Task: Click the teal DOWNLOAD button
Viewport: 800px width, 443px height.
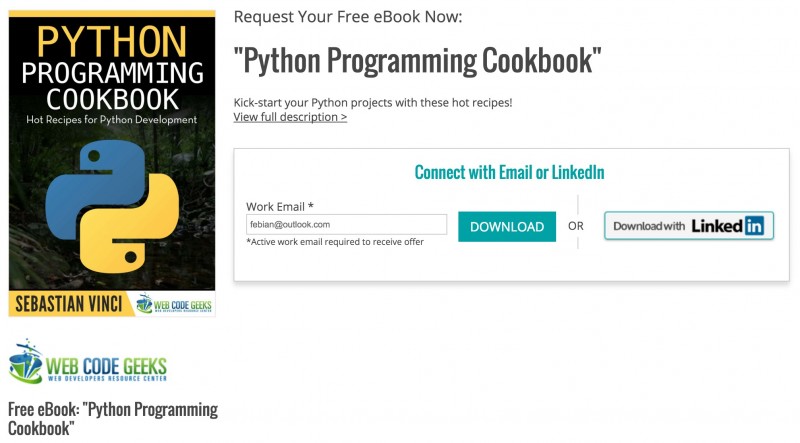Action: (507, 227)
